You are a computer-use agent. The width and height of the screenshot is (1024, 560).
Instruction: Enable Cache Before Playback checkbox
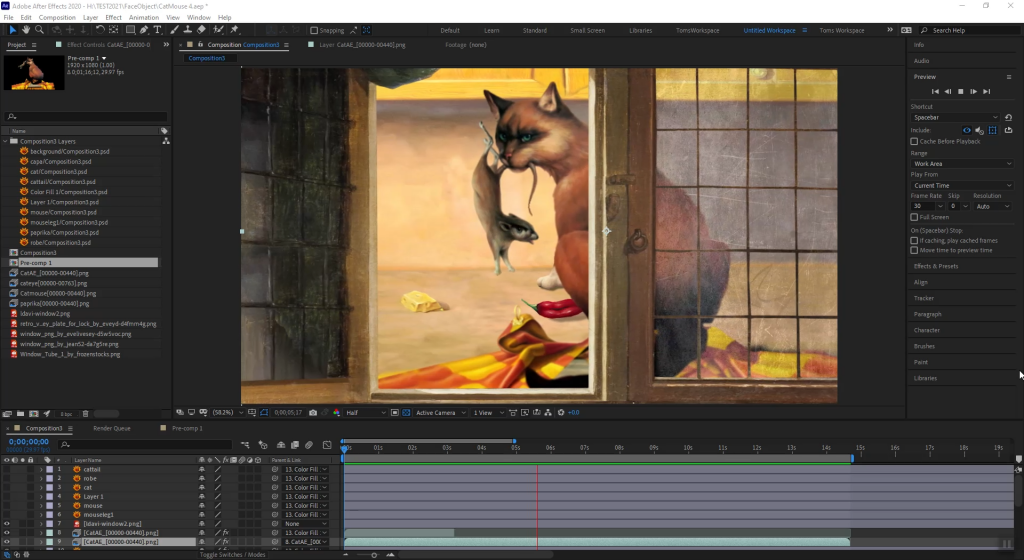point(914,141)
